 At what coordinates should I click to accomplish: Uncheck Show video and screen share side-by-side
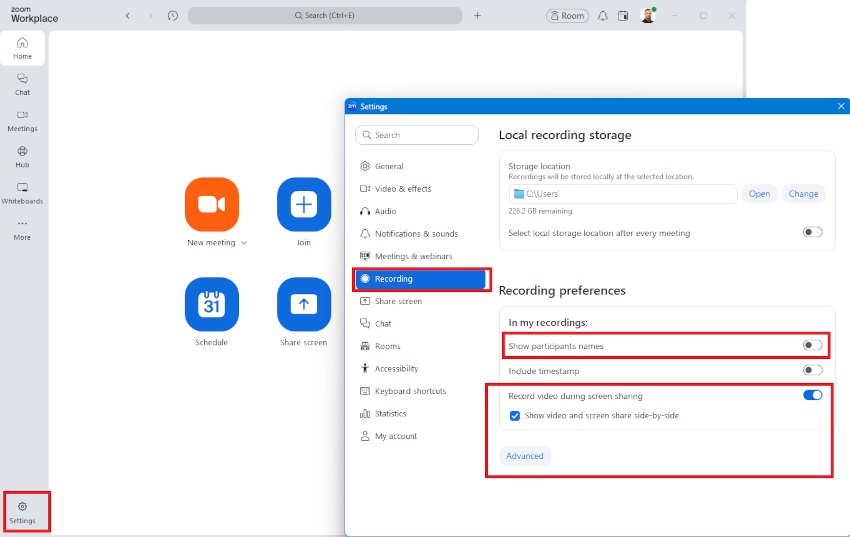tap(515, 416)
